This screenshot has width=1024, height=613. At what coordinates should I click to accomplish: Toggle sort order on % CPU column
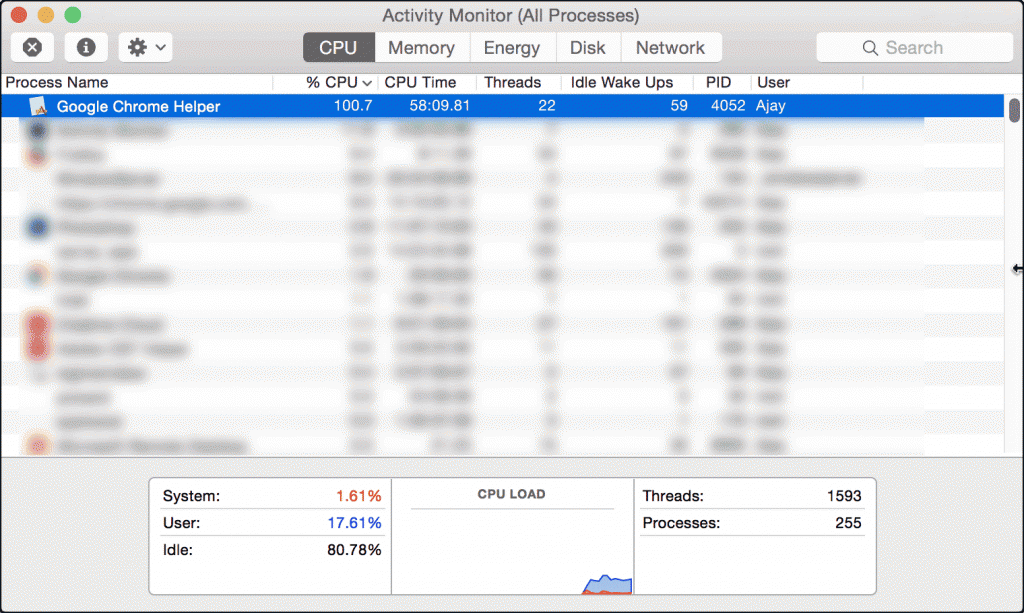(338, 82)
